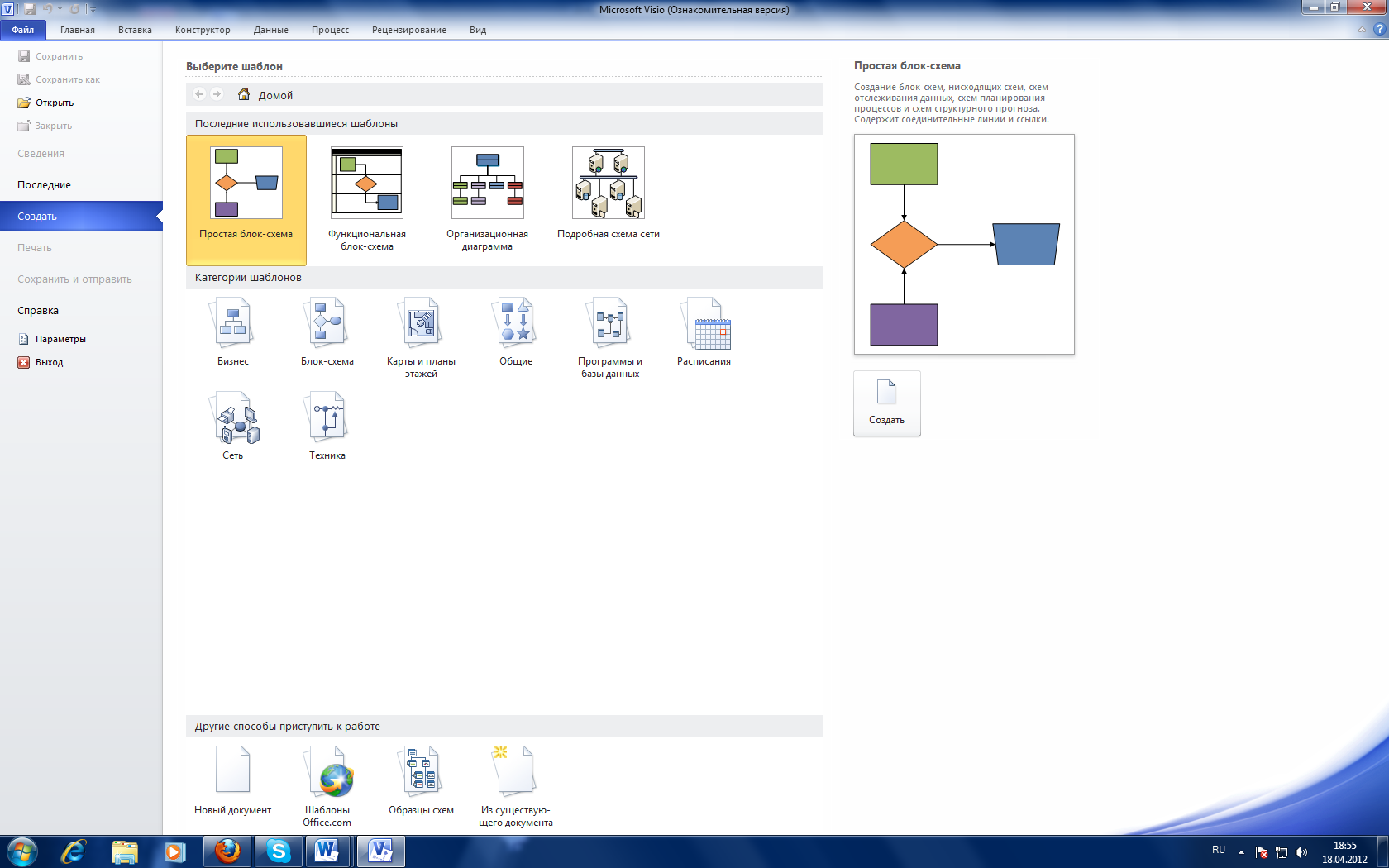Switch to the Вставка ribbon tab
1389x868 pixels.
135,30
